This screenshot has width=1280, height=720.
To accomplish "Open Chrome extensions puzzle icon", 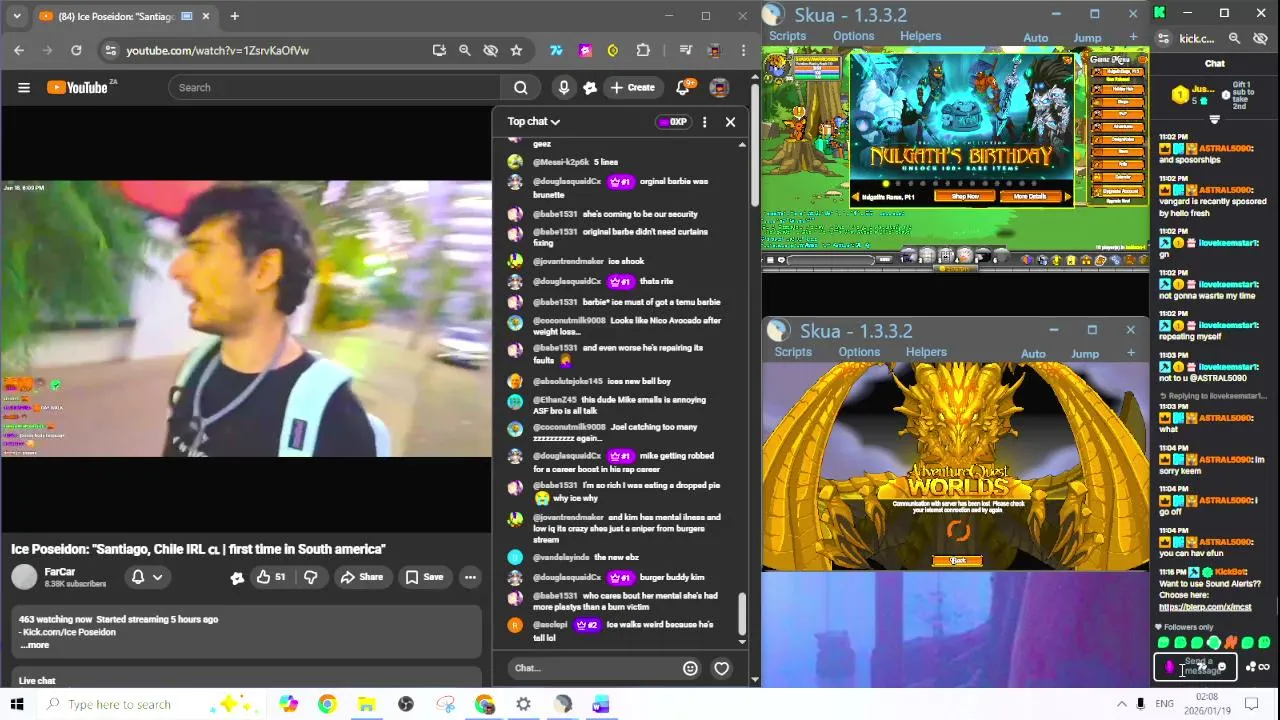I will pyautogui.click(x=643, y=50).
